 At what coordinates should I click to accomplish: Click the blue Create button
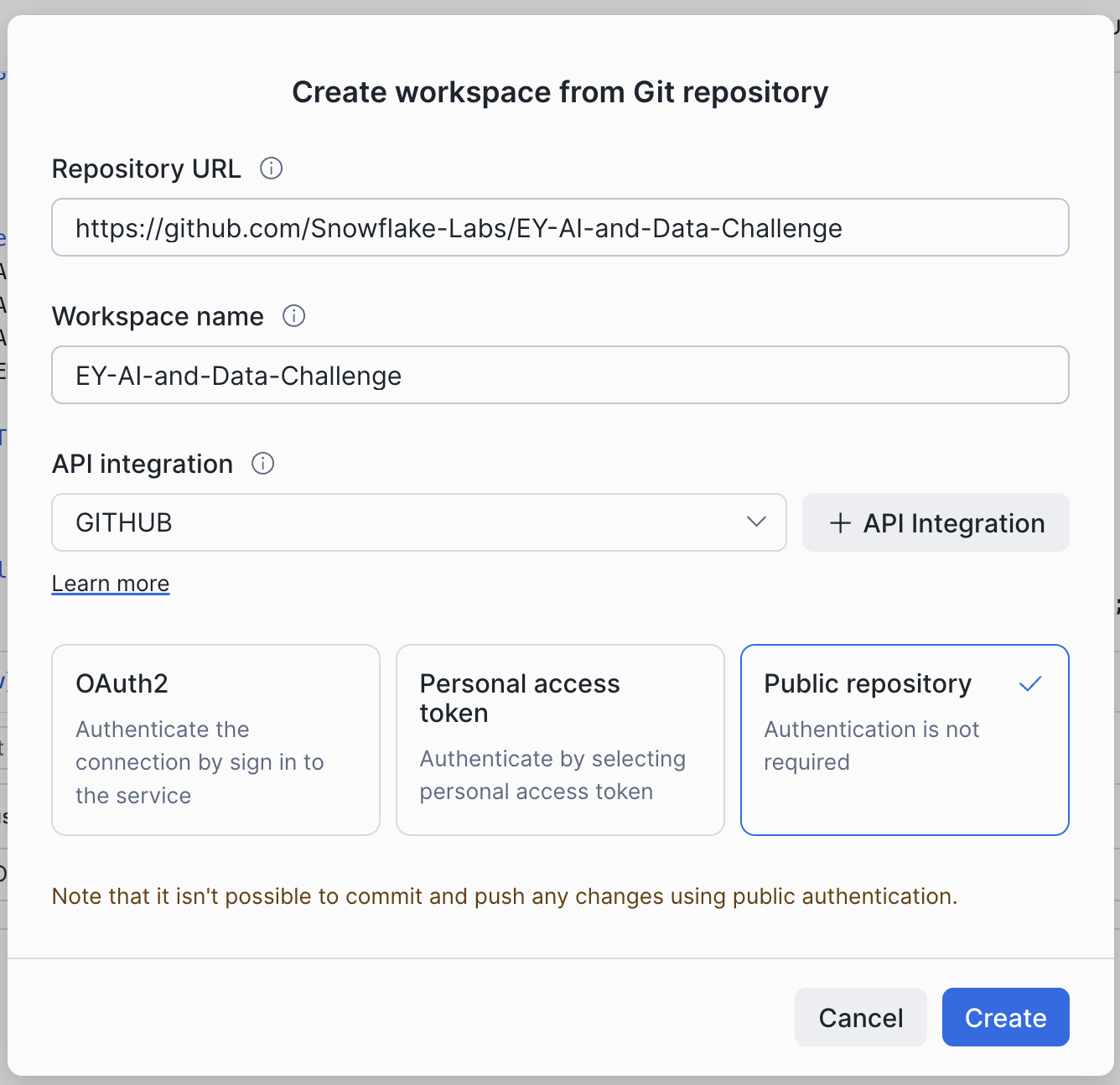[x=1005, y=1017]
